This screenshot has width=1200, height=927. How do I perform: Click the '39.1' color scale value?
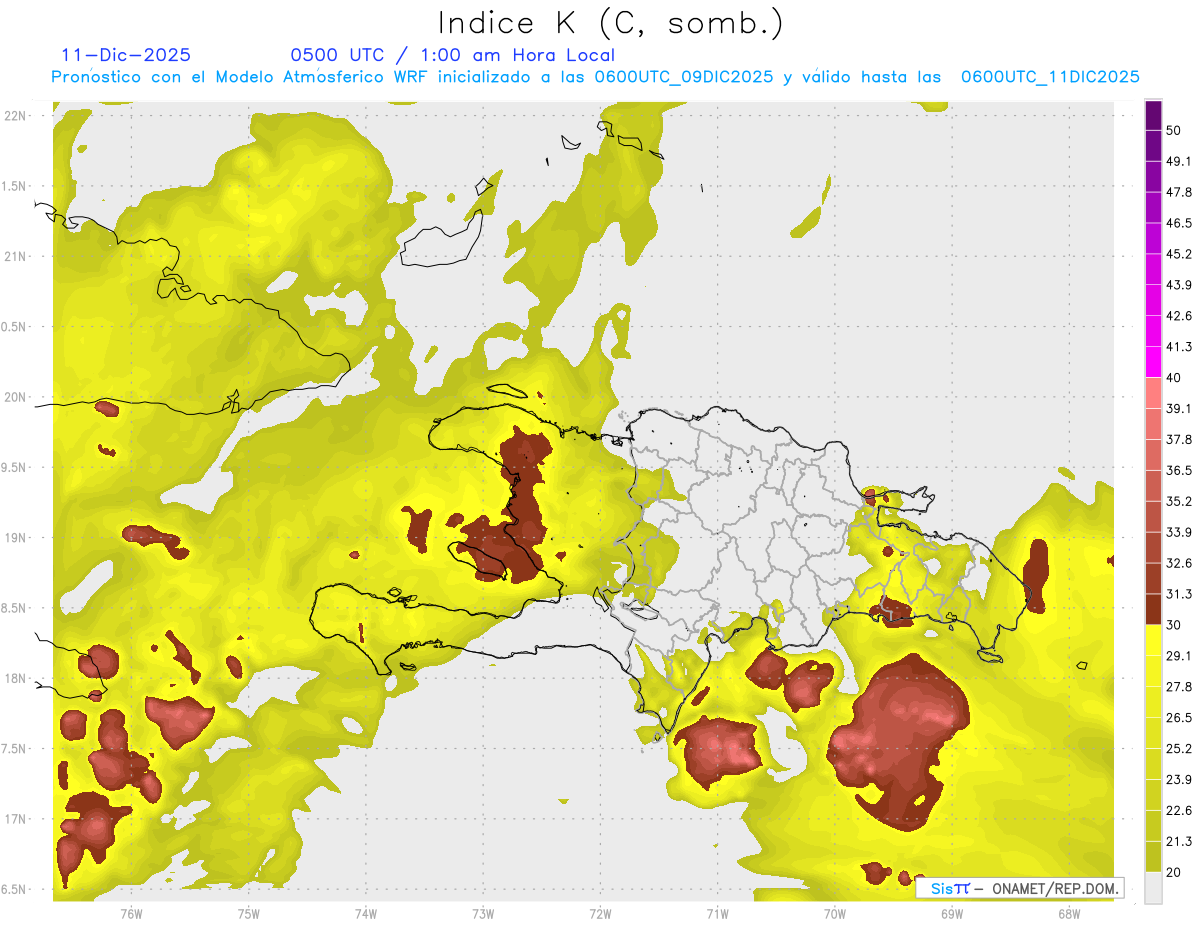(1180, 408)
